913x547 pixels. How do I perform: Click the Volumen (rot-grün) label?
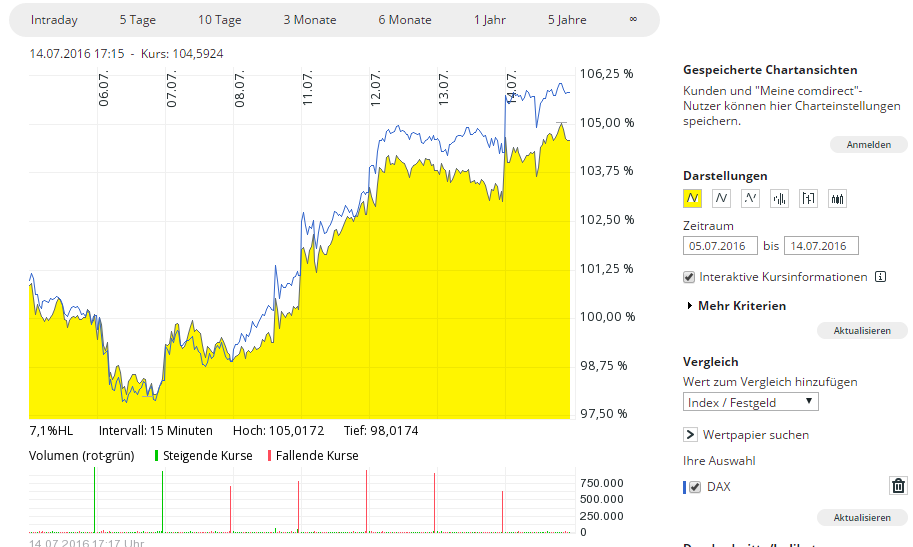tap(82, 456)
